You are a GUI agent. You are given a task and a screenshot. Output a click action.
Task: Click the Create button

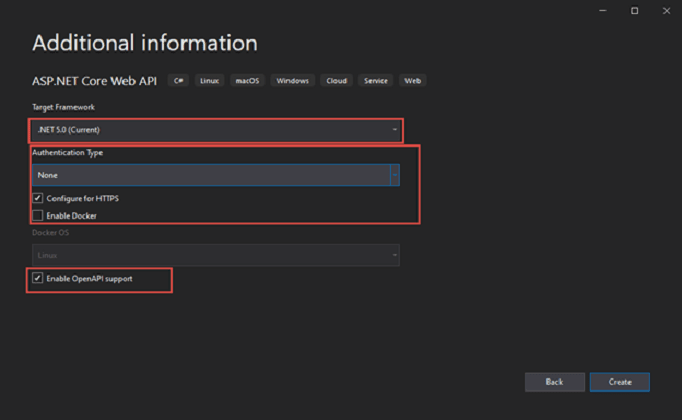point(619,381)
